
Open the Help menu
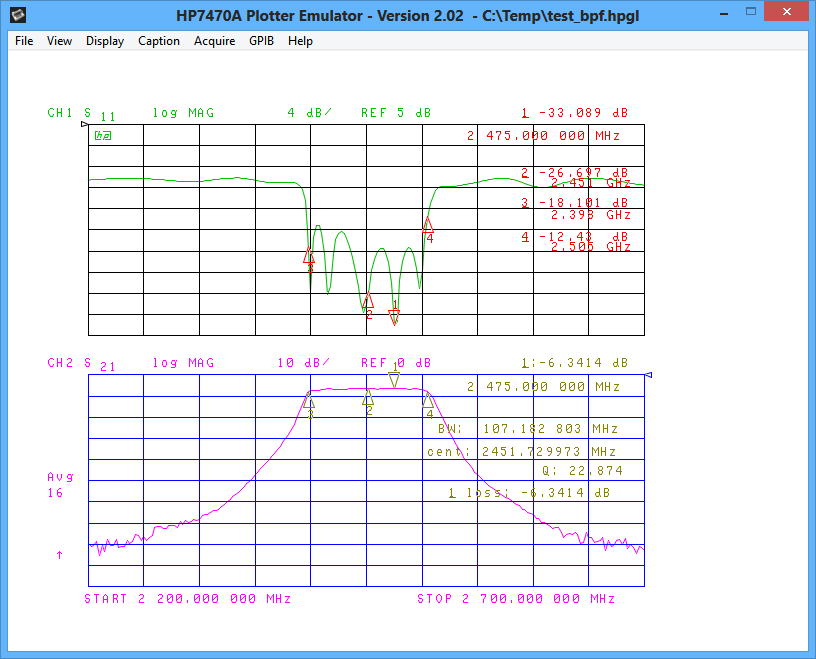point(300,41)
